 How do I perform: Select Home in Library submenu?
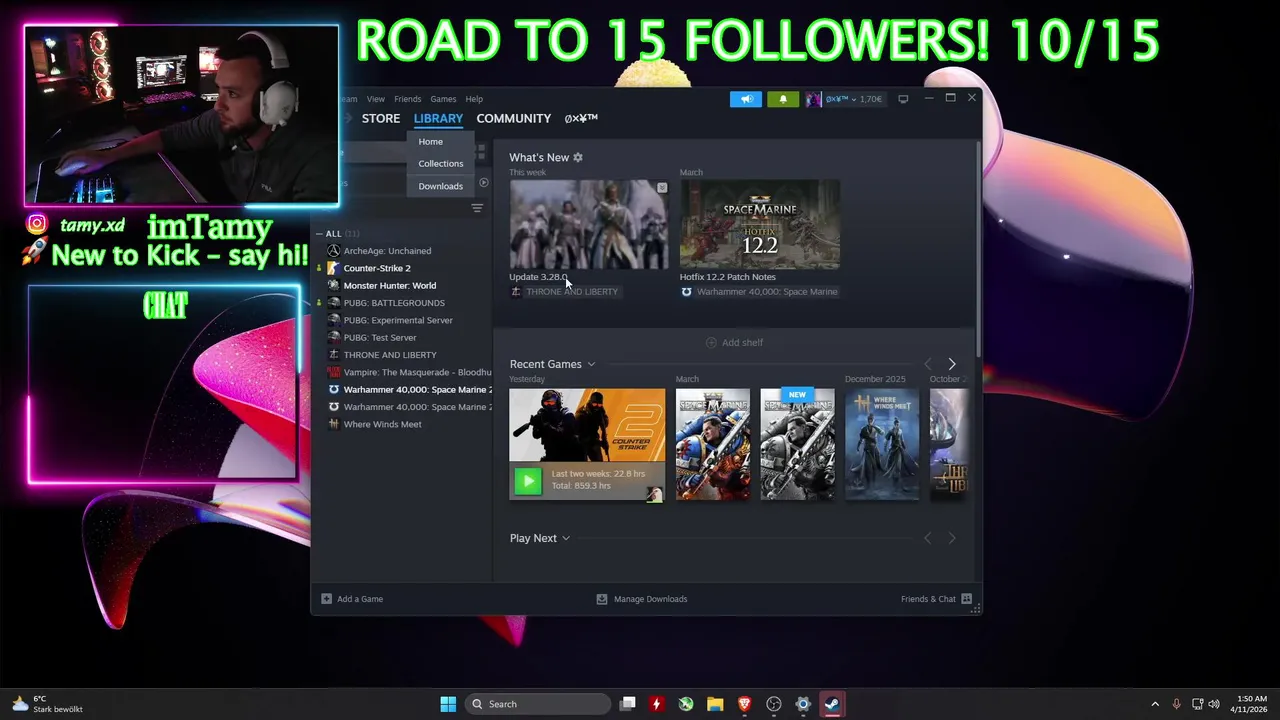coord(430,141)
